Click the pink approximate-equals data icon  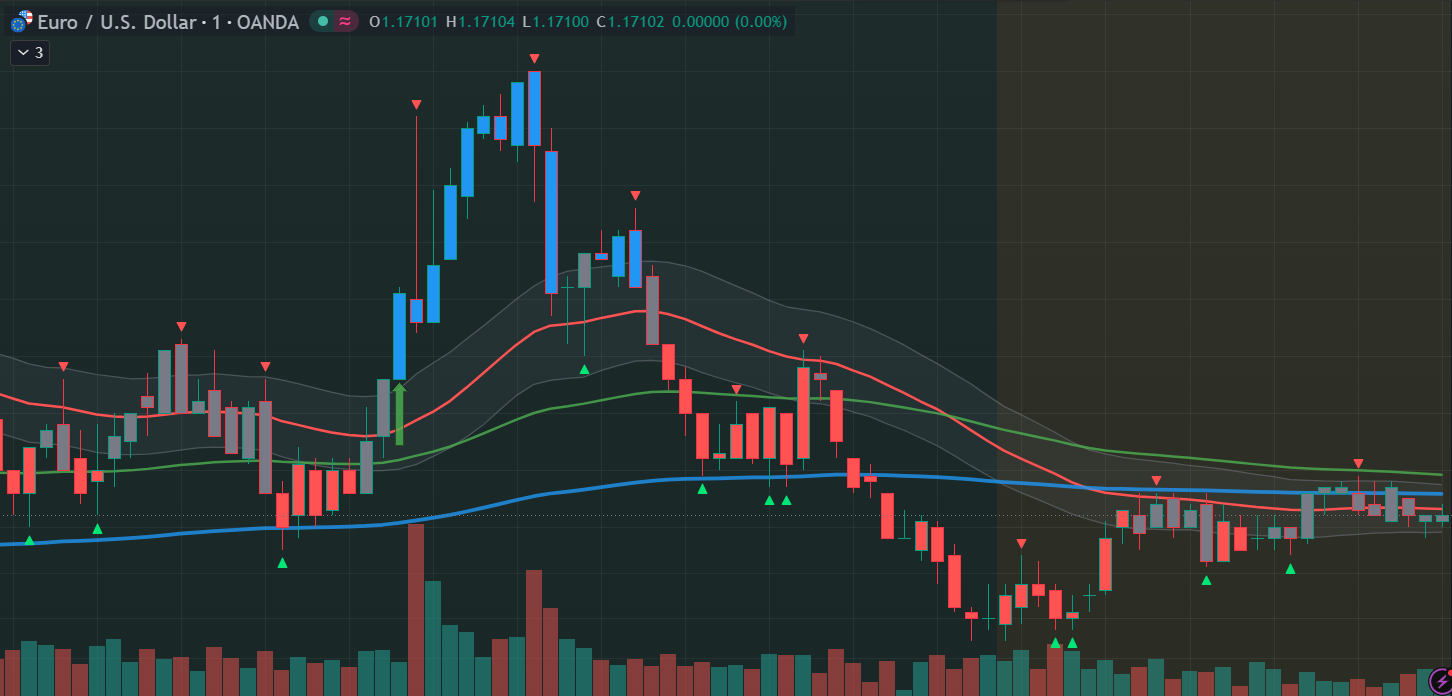(x=345, y=21)
